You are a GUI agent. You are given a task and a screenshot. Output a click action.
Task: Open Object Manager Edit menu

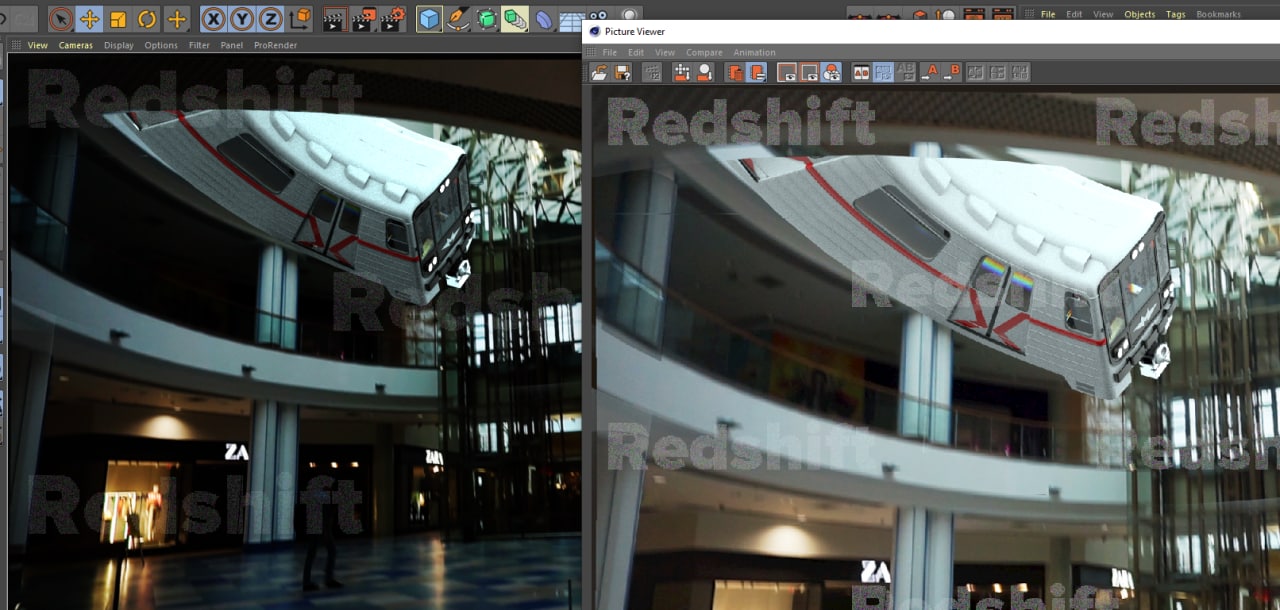coord(1074,14)
